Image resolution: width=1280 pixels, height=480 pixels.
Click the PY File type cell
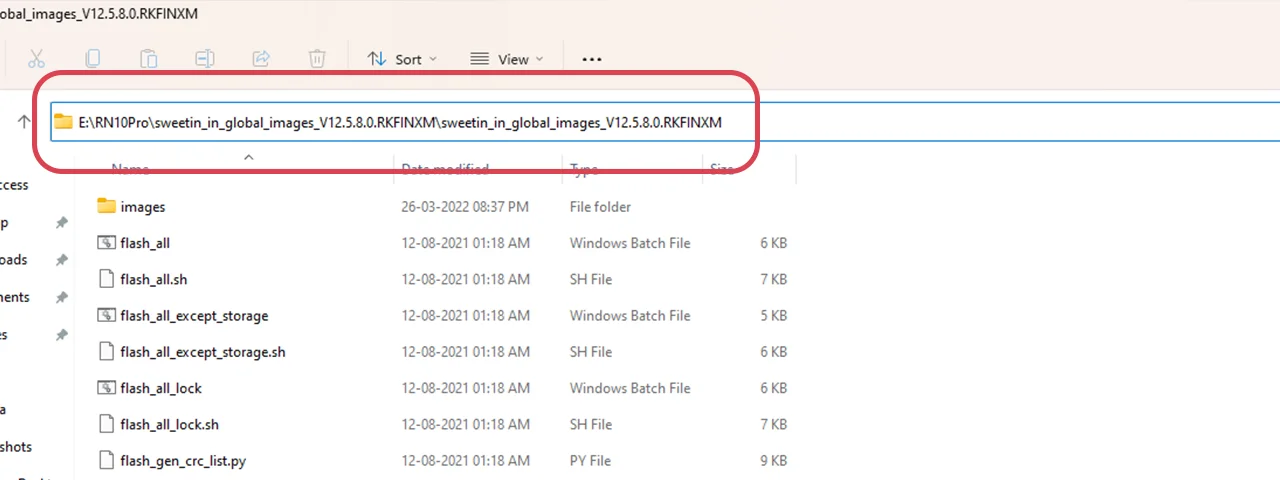[x=591, y=461]
